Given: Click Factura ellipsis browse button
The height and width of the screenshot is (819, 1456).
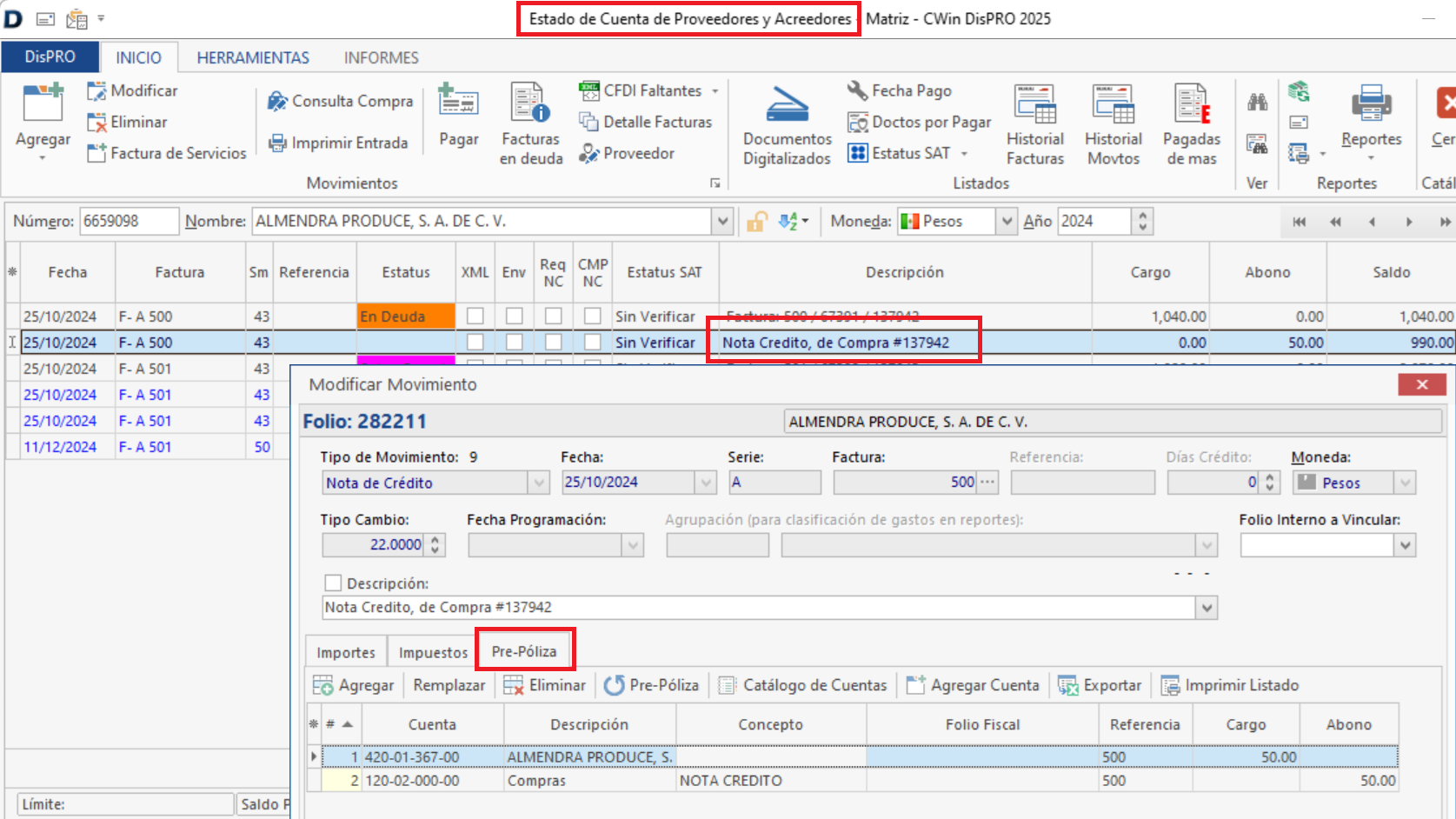Looking at the screenshot, I should click(x=987, y=482).
